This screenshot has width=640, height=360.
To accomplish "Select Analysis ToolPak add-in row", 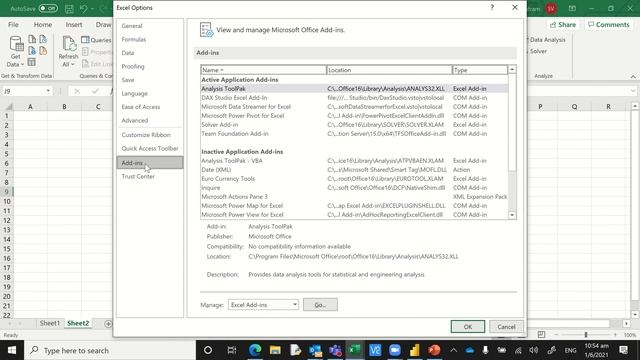I will [x=354, y=89].
